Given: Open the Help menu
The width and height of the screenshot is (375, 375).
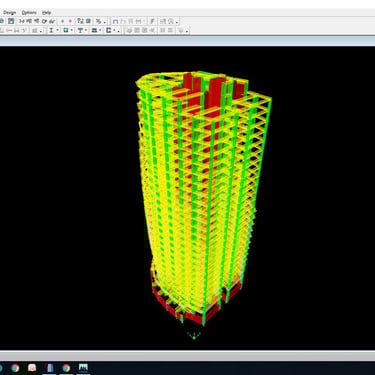Looking at the screenshot, I should click(x=47, y=13).
